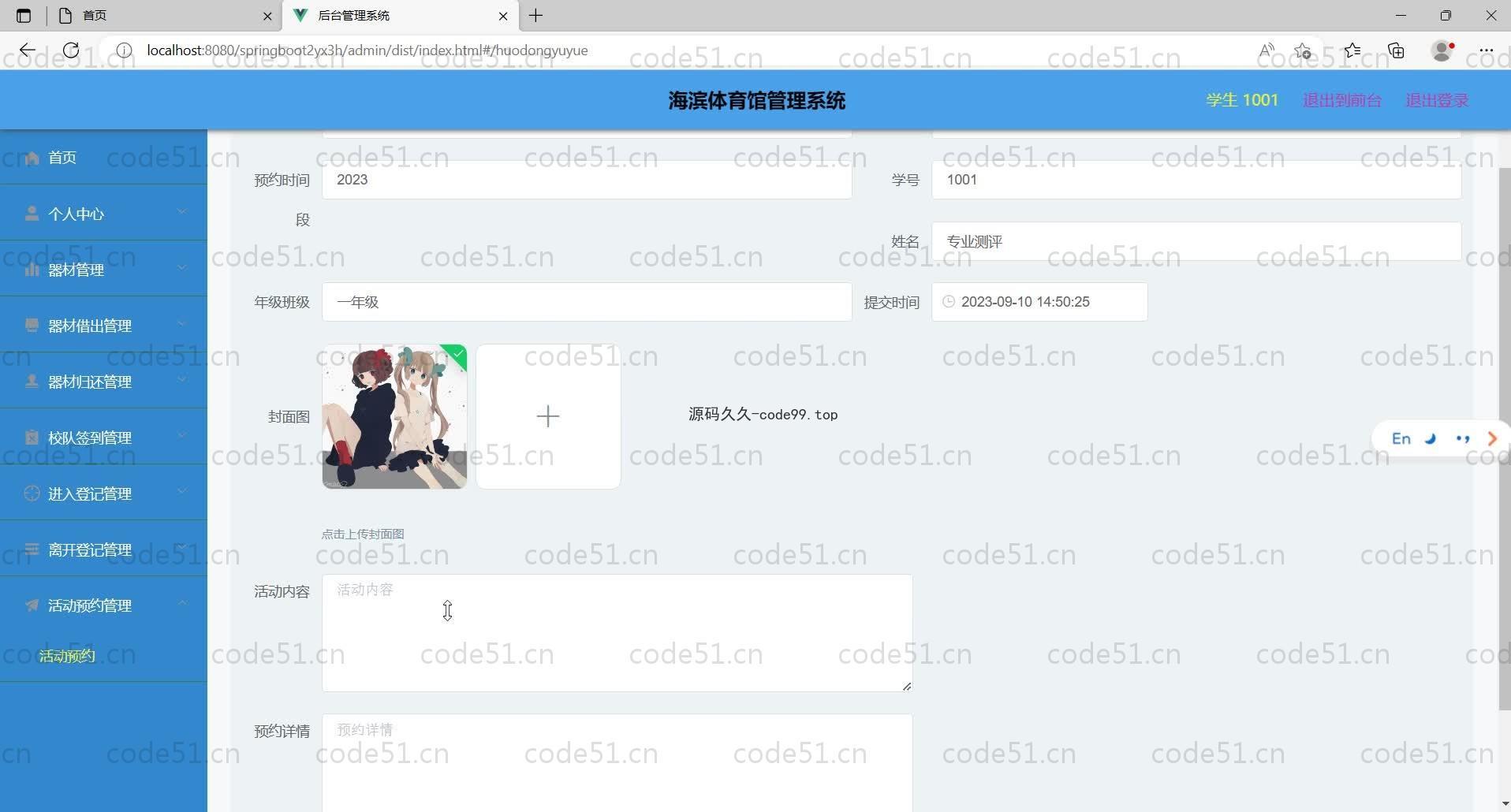Click the browser back arrow

click(x=28, y=50)
